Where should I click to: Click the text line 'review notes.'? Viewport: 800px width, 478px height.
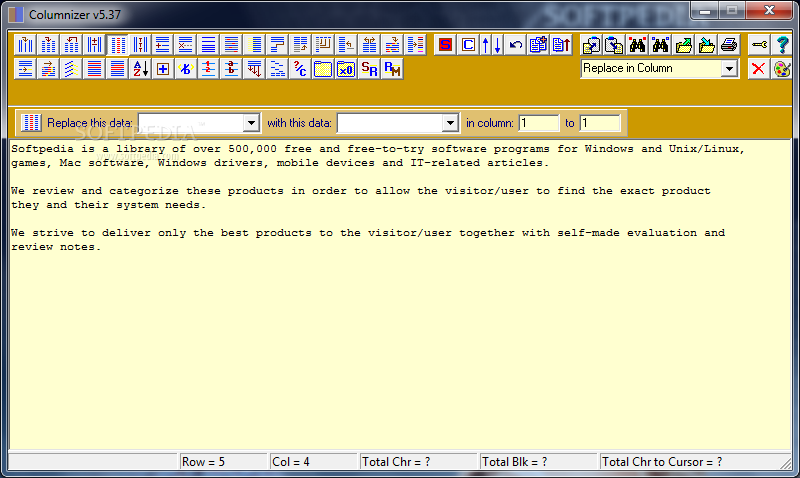click(56, 247)
